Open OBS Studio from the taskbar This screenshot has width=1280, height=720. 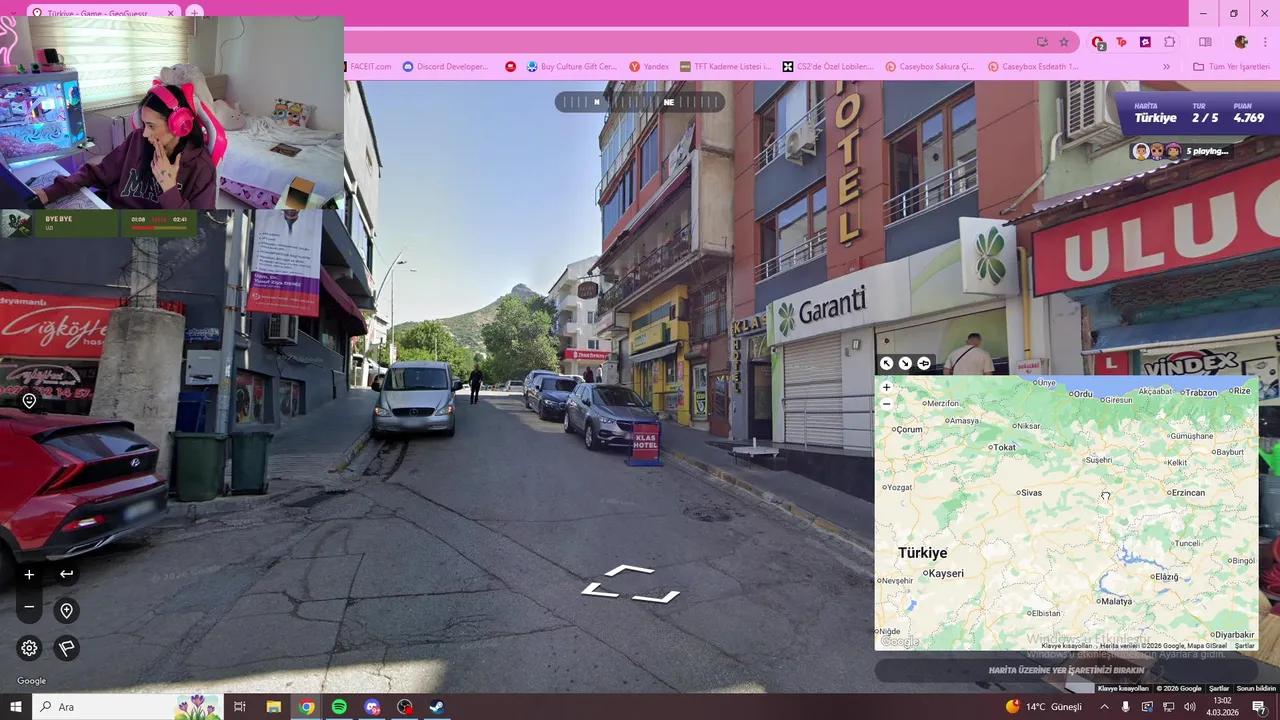(404, 707)
